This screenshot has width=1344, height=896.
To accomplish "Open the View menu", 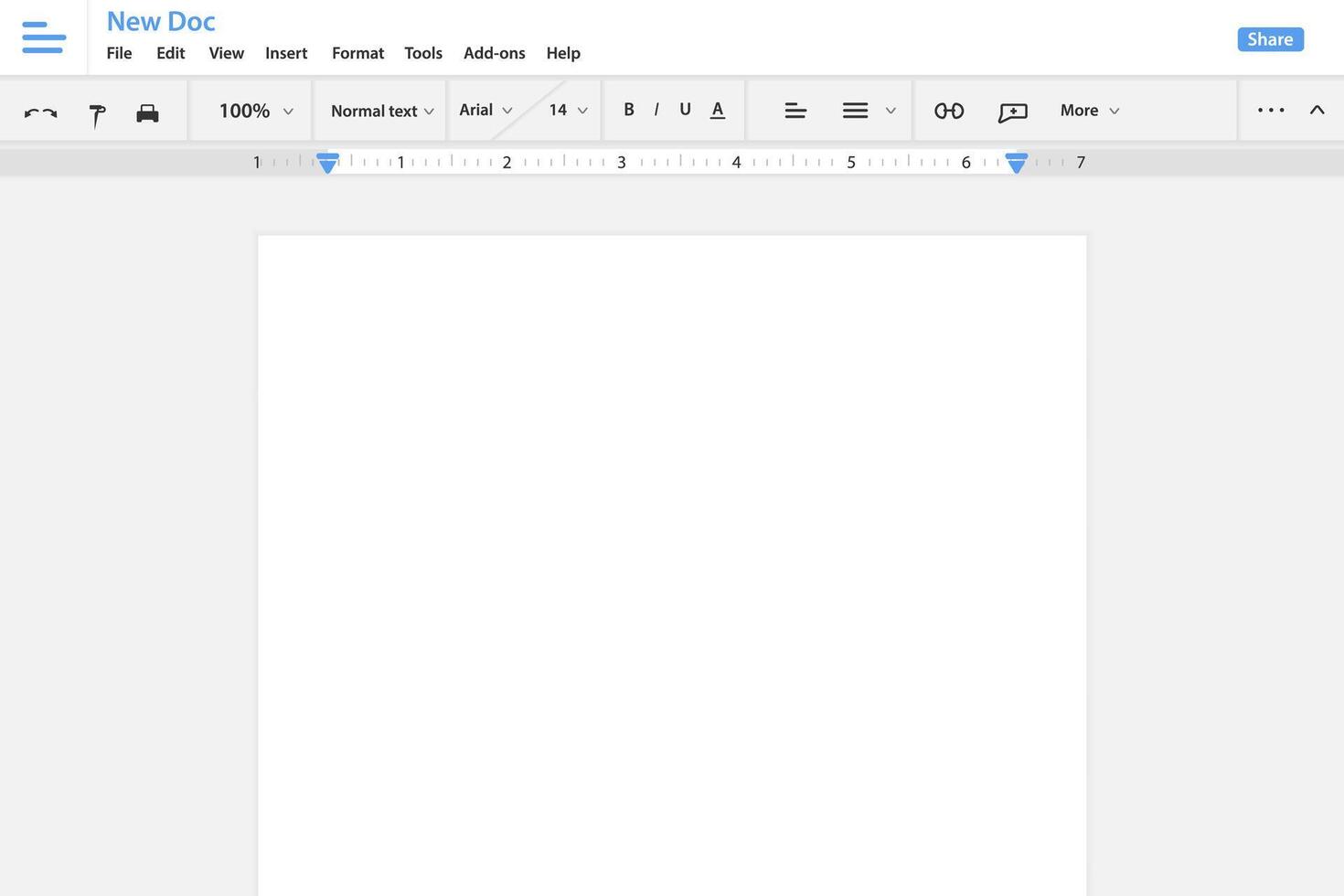I will click(x=227, y=53).
